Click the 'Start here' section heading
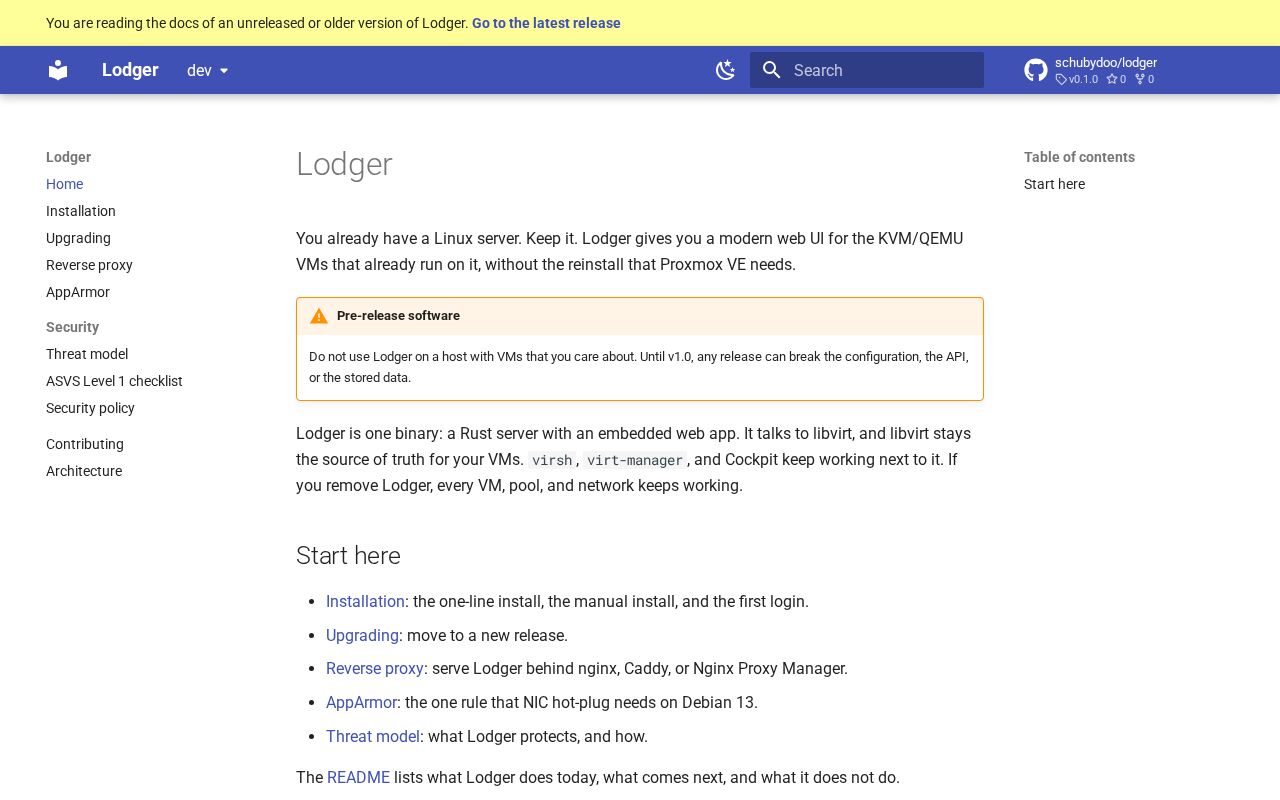Image resolution: width=1280 pixels, height=800 pixels. (348, 555)
